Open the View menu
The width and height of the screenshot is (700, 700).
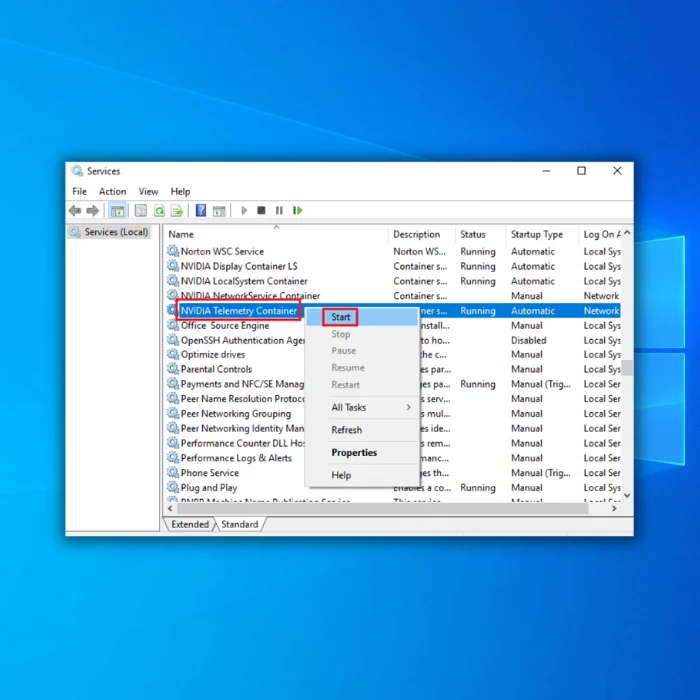[148, 192]
